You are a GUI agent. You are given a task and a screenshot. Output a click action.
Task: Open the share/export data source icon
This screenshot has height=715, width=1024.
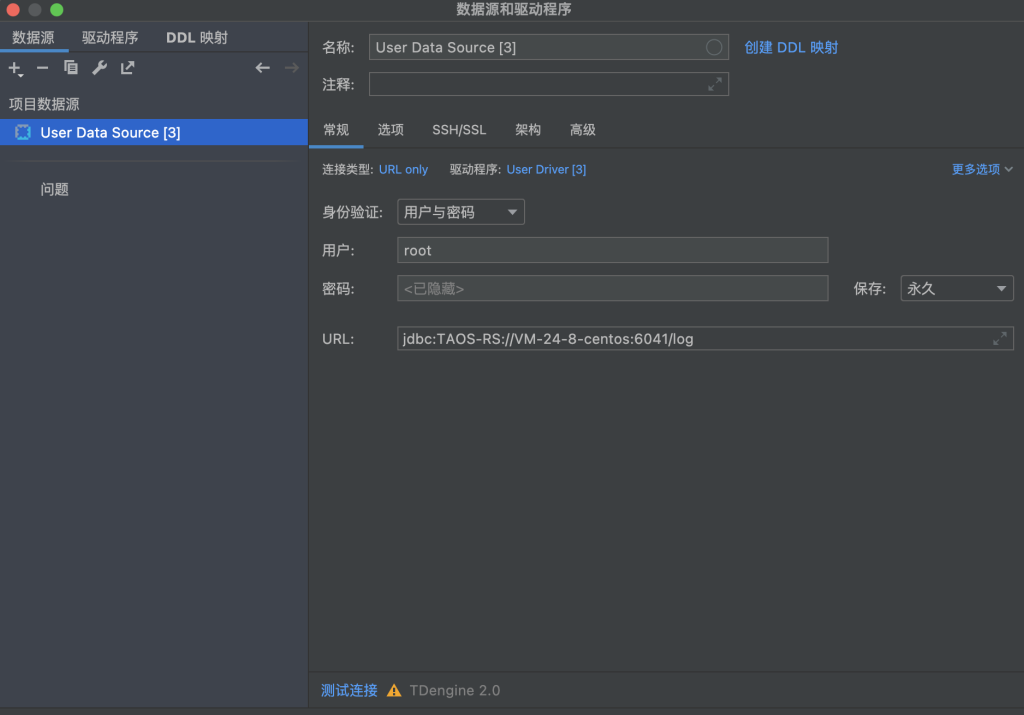[x=126, y=68]
